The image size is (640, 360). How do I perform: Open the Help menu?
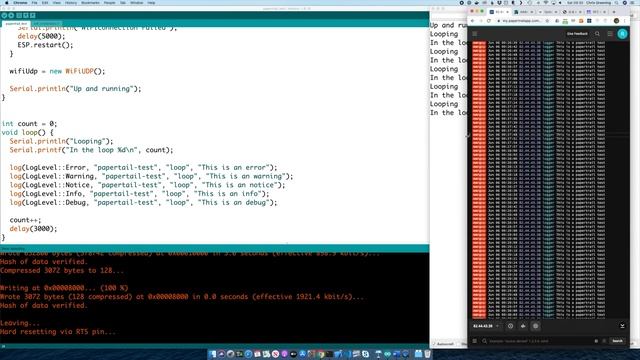tap(151, 2)
